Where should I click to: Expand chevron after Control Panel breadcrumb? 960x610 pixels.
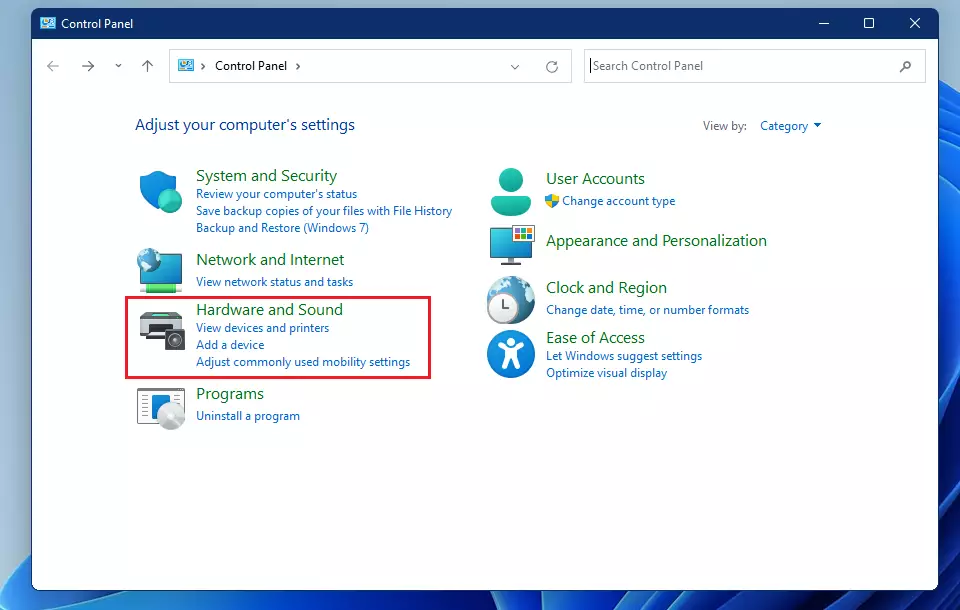[298, 66]
